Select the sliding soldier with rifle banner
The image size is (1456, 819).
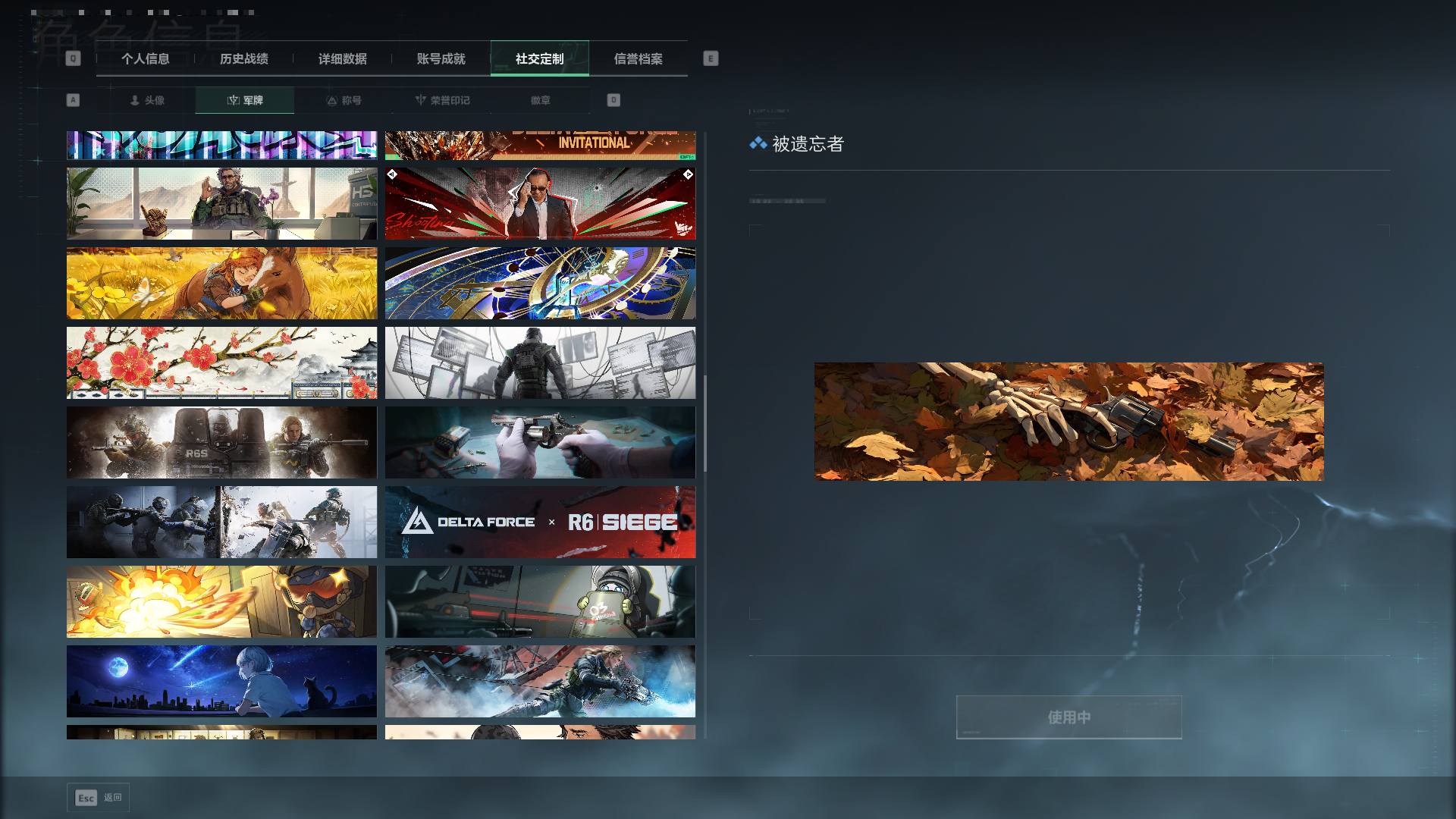coord(540,681)
